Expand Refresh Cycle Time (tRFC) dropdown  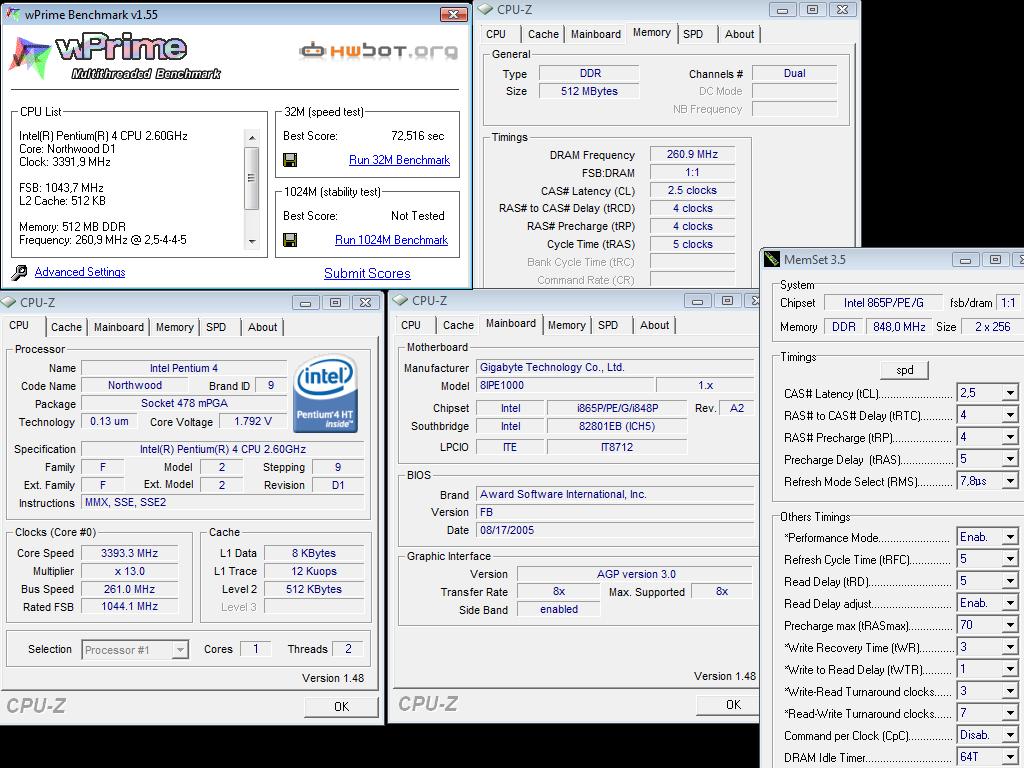[x=1010, y=560]
